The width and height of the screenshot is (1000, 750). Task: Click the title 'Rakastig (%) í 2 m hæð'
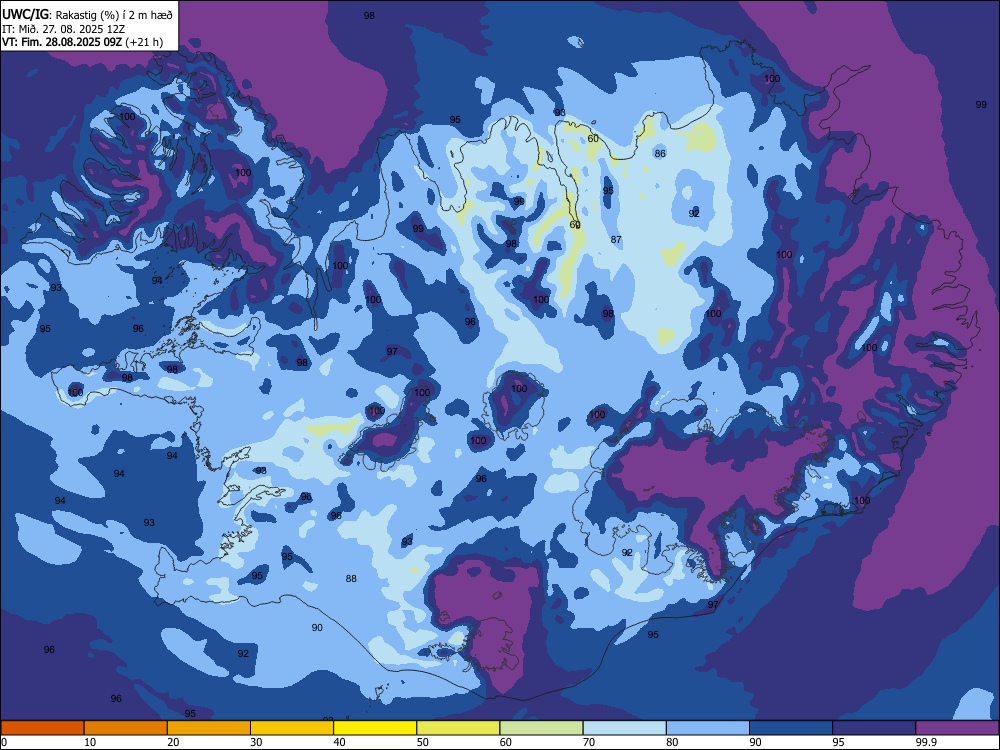tap(115, 14)
